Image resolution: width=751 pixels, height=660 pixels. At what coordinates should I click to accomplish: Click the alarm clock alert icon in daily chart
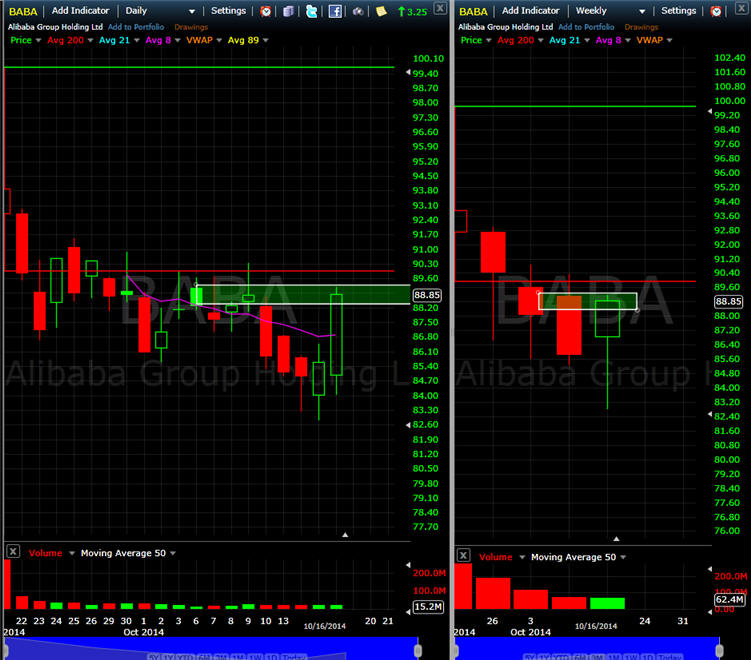pos(265,11)
